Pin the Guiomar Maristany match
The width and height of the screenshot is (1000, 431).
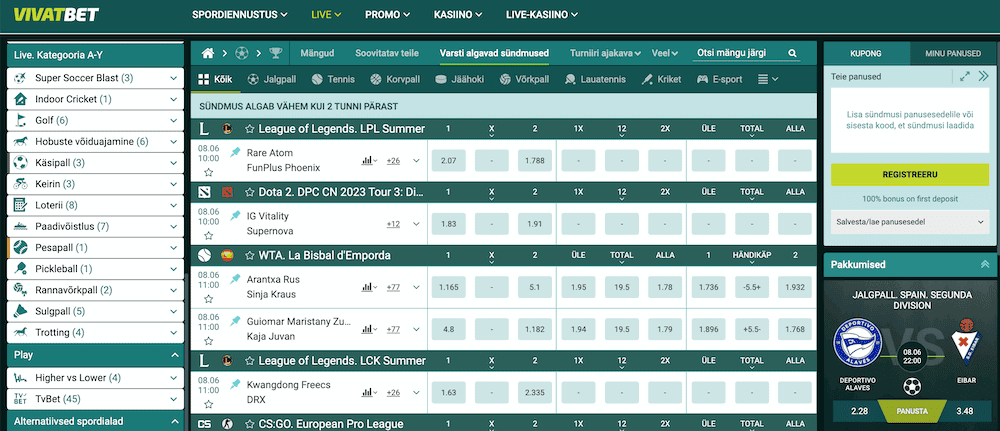click(235, 321)
